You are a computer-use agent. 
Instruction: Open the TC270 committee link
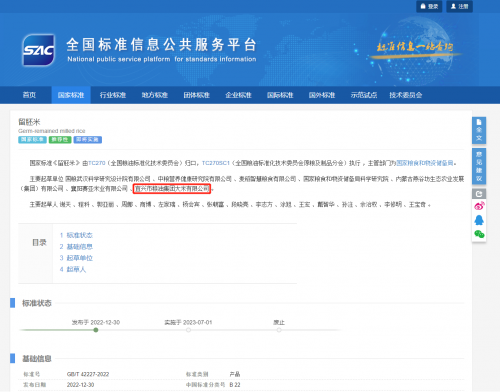tap(97, 163)
